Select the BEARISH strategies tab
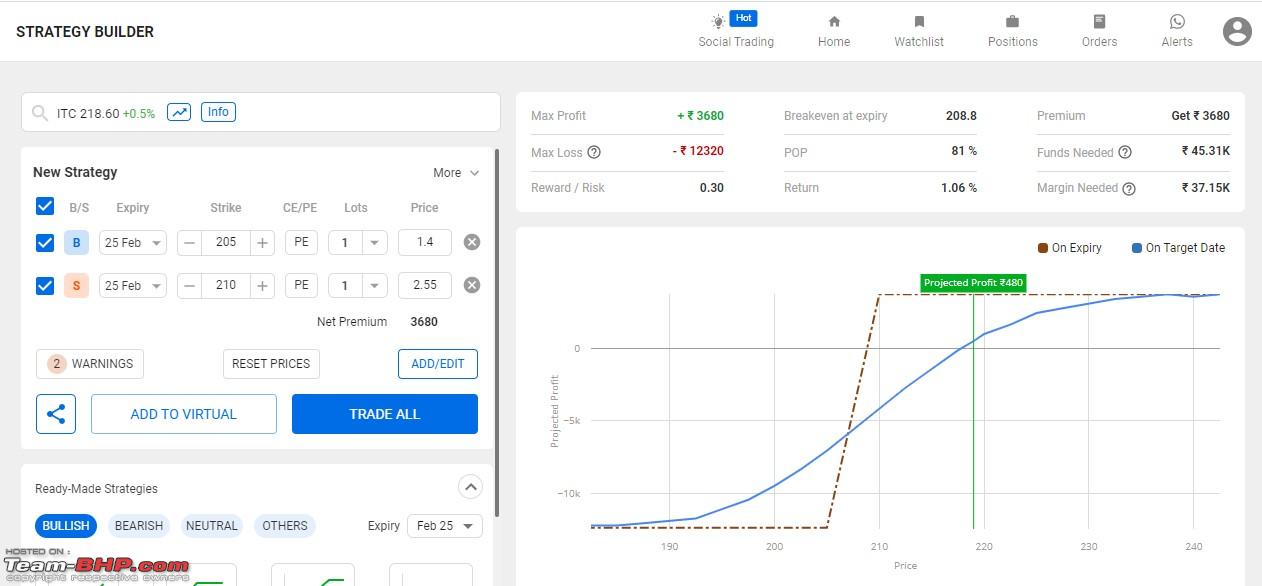 [139, 526]
